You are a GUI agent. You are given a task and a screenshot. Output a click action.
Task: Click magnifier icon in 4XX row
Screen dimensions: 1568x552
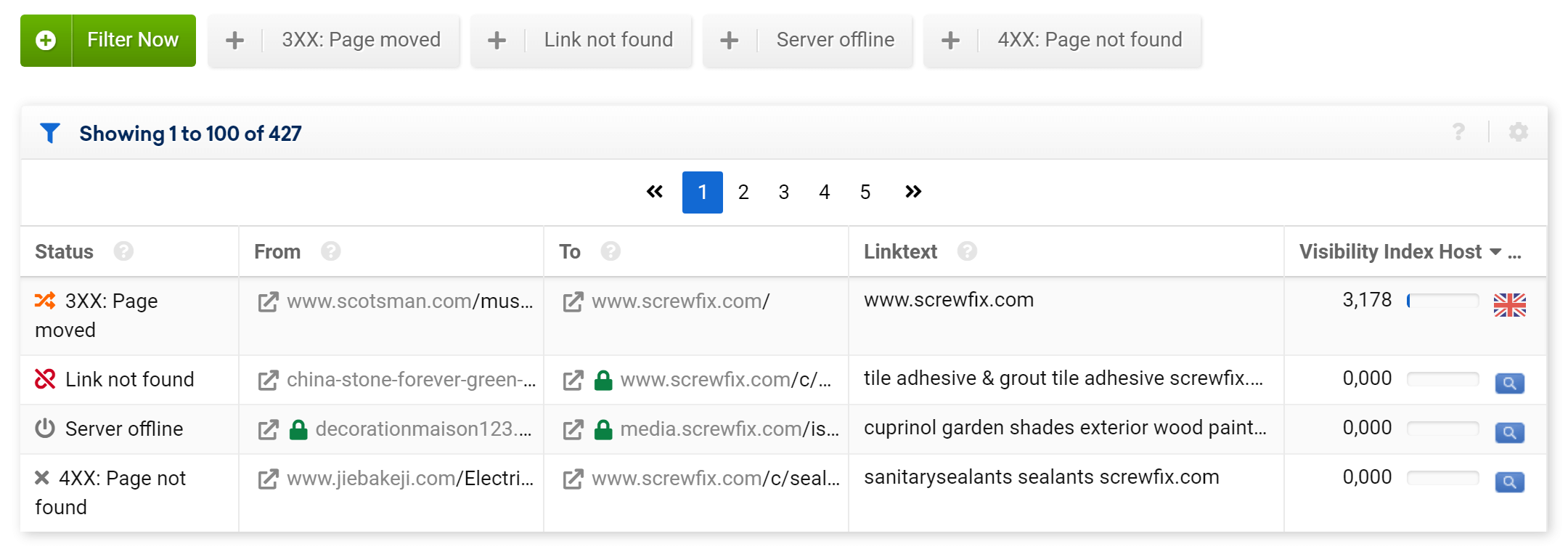(1510, 482)
